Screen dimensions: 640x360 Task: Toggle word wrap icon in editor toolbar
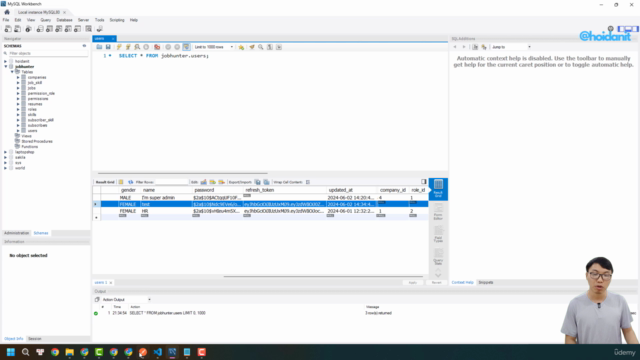tap(279, 47)
